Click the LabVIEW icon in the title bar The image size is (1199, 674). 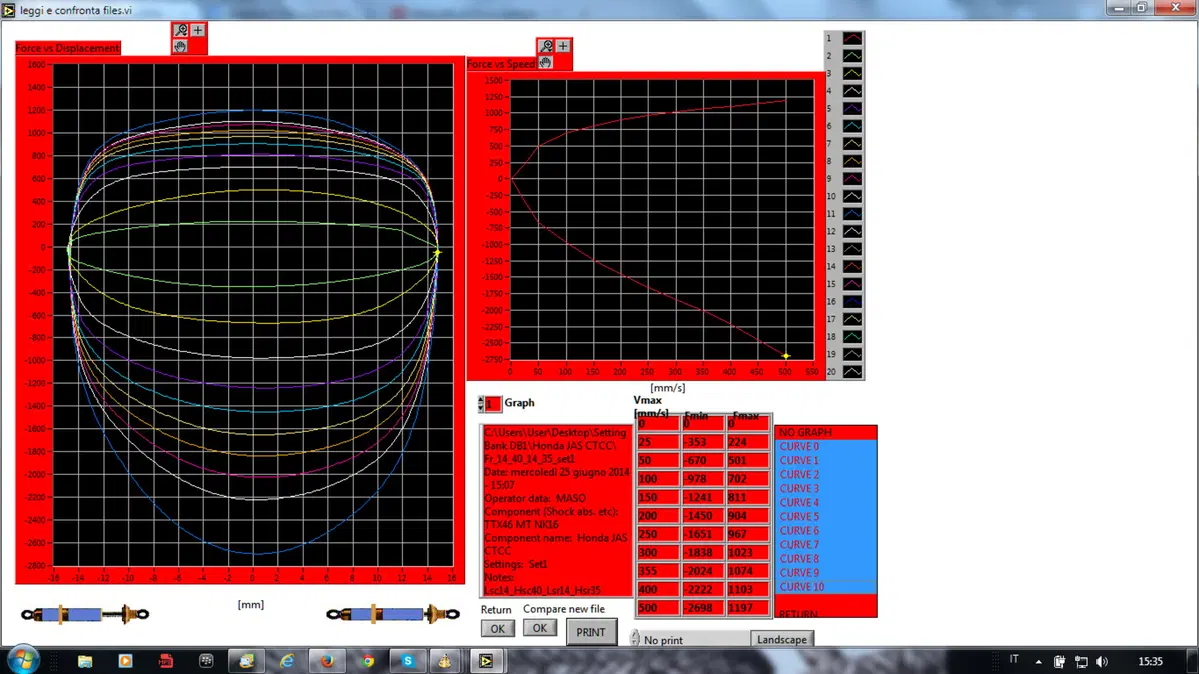coord(9,10)
